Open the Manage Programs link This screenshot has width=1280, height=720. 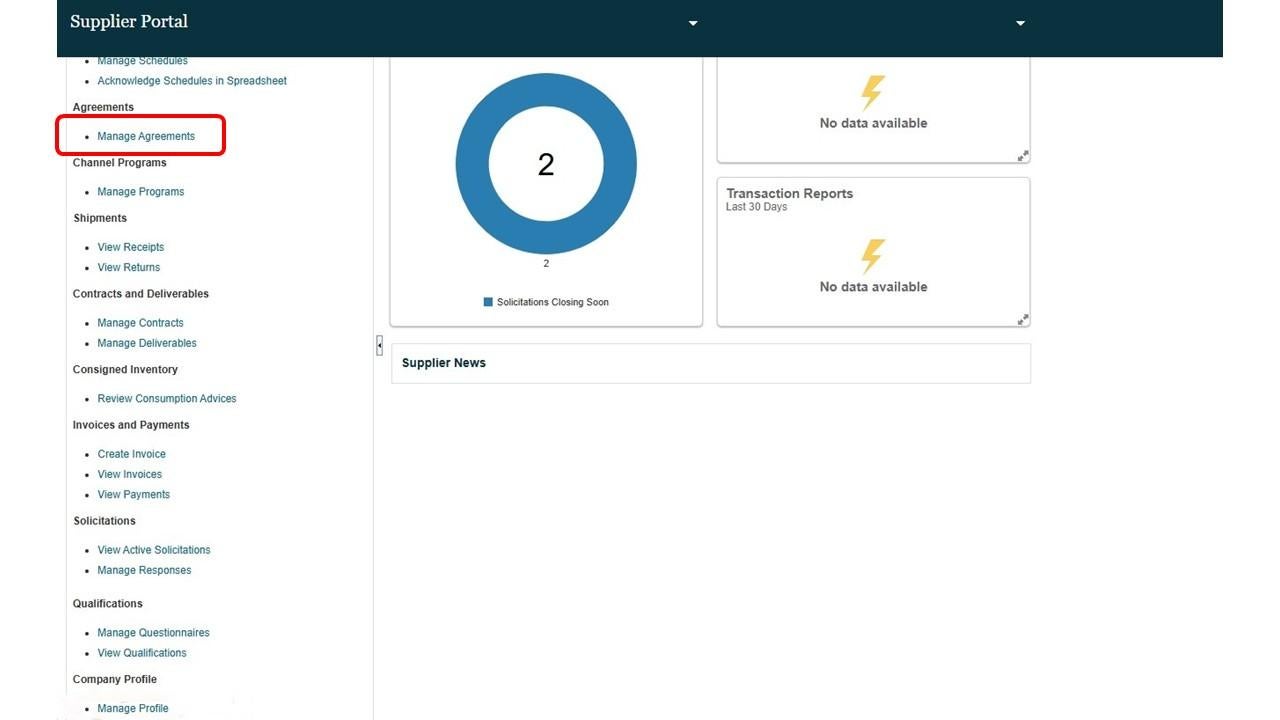pyautogui.click(x=141, y=192)
